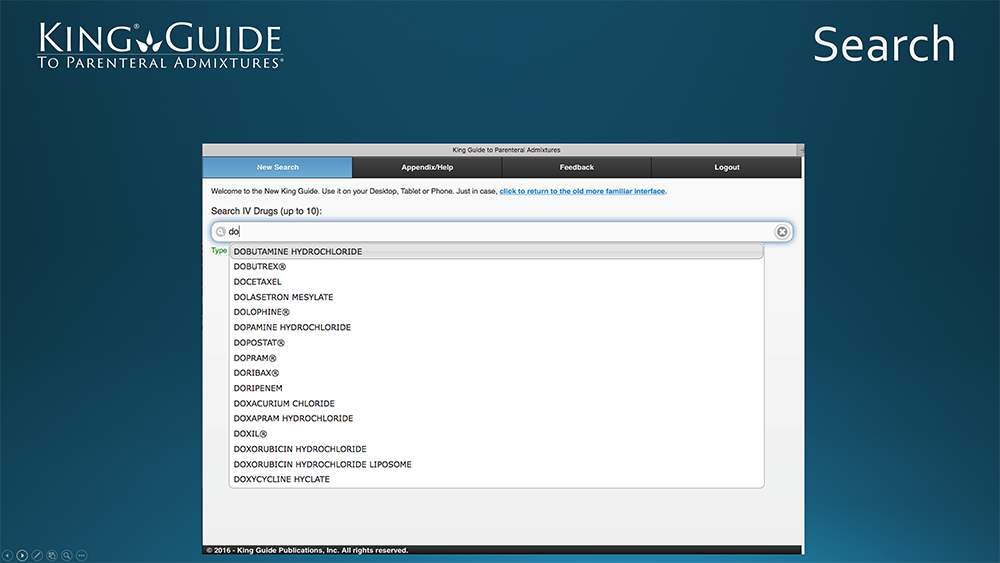Pick DOXAPRAM HYDROCHLORIDE suggestion

tap(496, 418)
